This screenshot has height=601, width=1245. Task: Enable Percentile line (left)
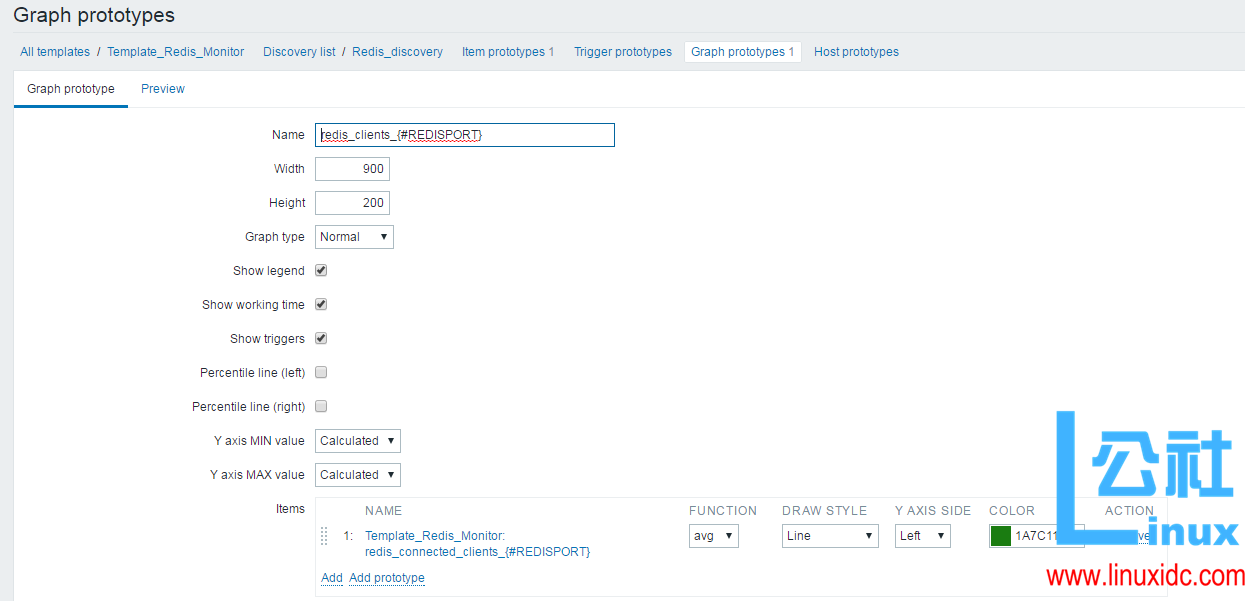[x=320, y=372]
